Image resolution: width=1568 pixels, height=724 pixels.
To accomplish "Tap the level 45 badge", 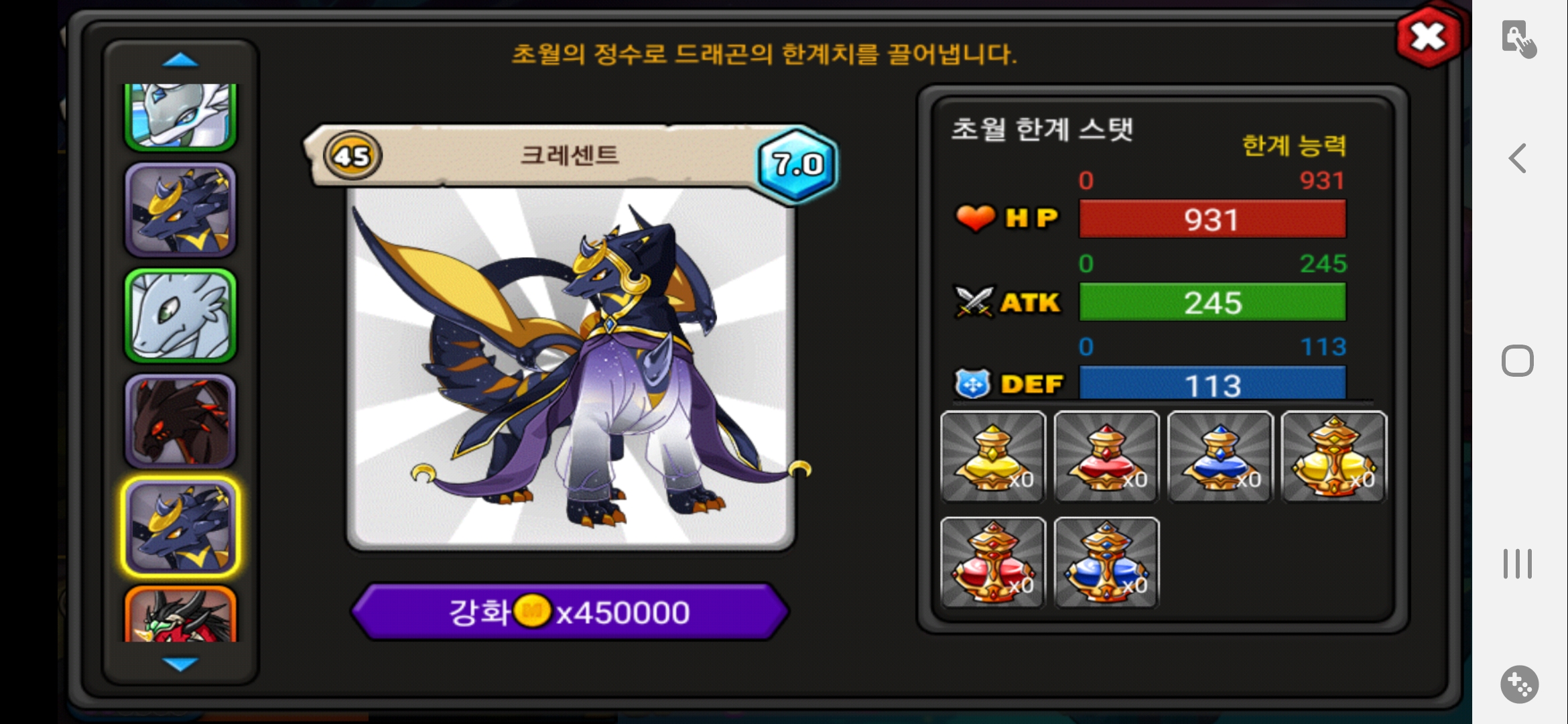I will (x=352, y=156).
